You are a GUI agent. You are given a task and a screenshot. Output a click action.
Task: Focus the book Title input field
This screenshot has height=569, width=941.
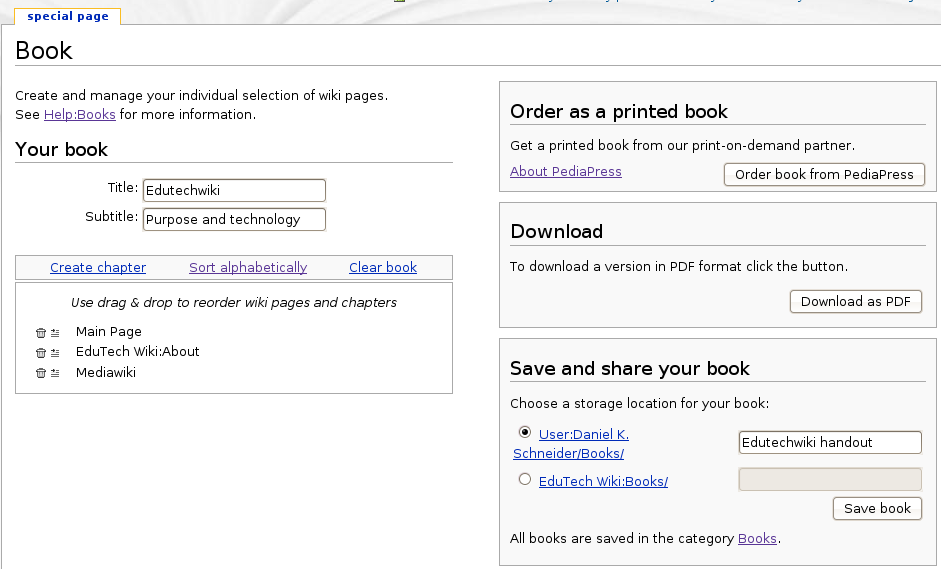tap(234, 190)
